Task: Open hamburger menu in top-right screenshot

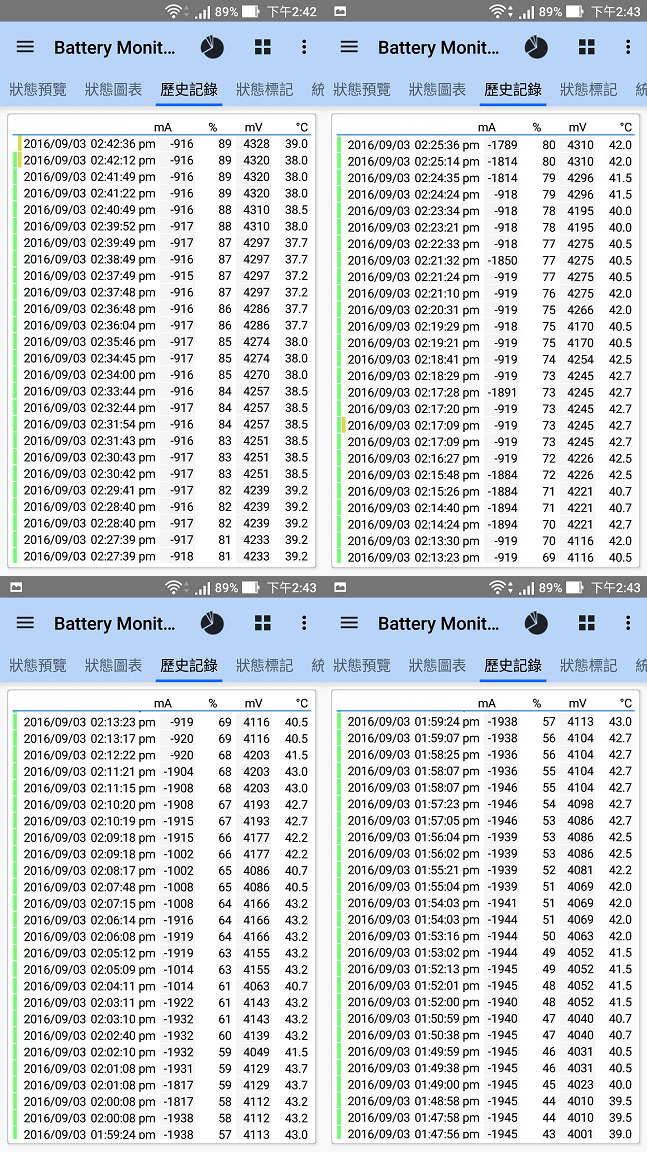Action: click(350, 47)
